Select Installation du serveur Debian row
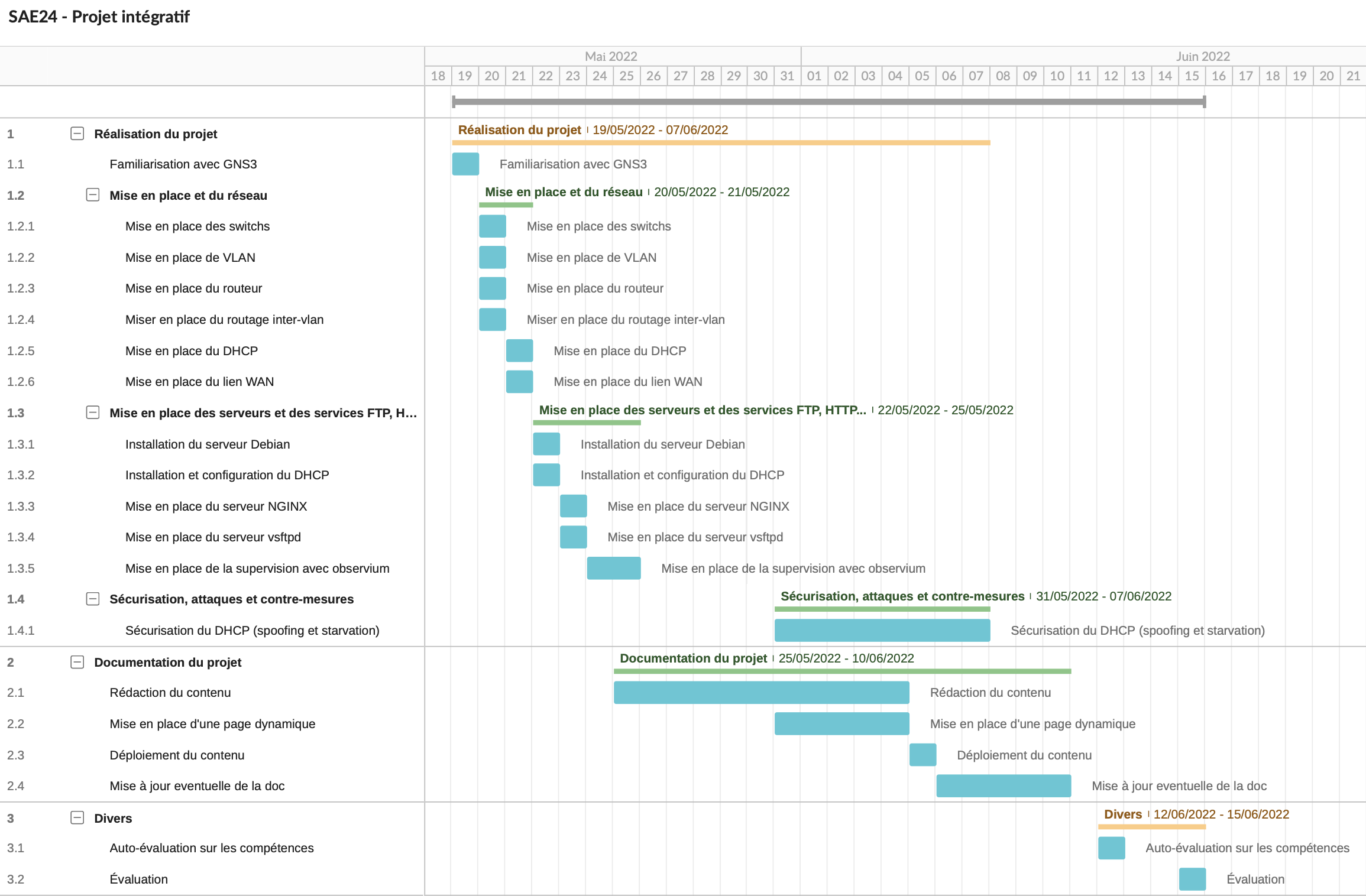 207,444
